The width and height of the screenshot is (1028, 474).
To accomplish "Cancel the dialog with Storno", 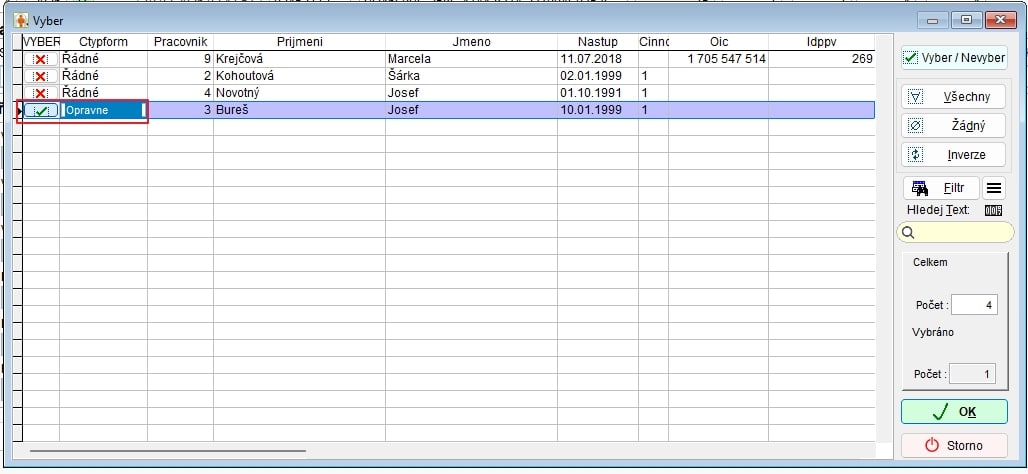I will click(953, 445).
